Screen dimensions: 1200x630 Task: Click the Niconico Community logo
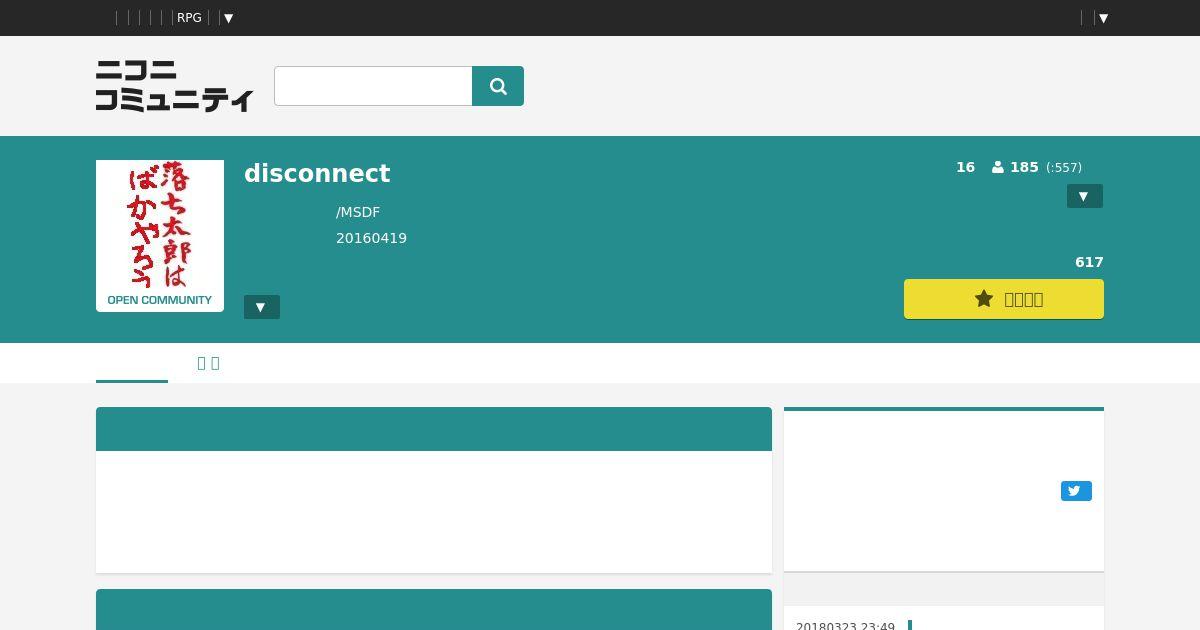pyautogui.click(x=175, y=85)
